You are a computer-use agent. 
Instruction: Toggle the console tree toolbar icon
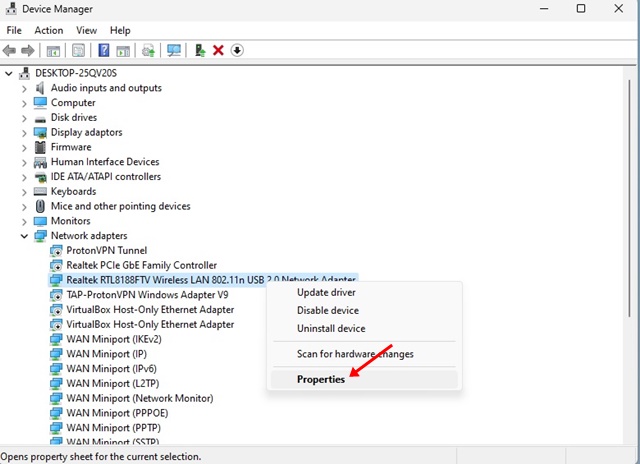coord(53,51)
